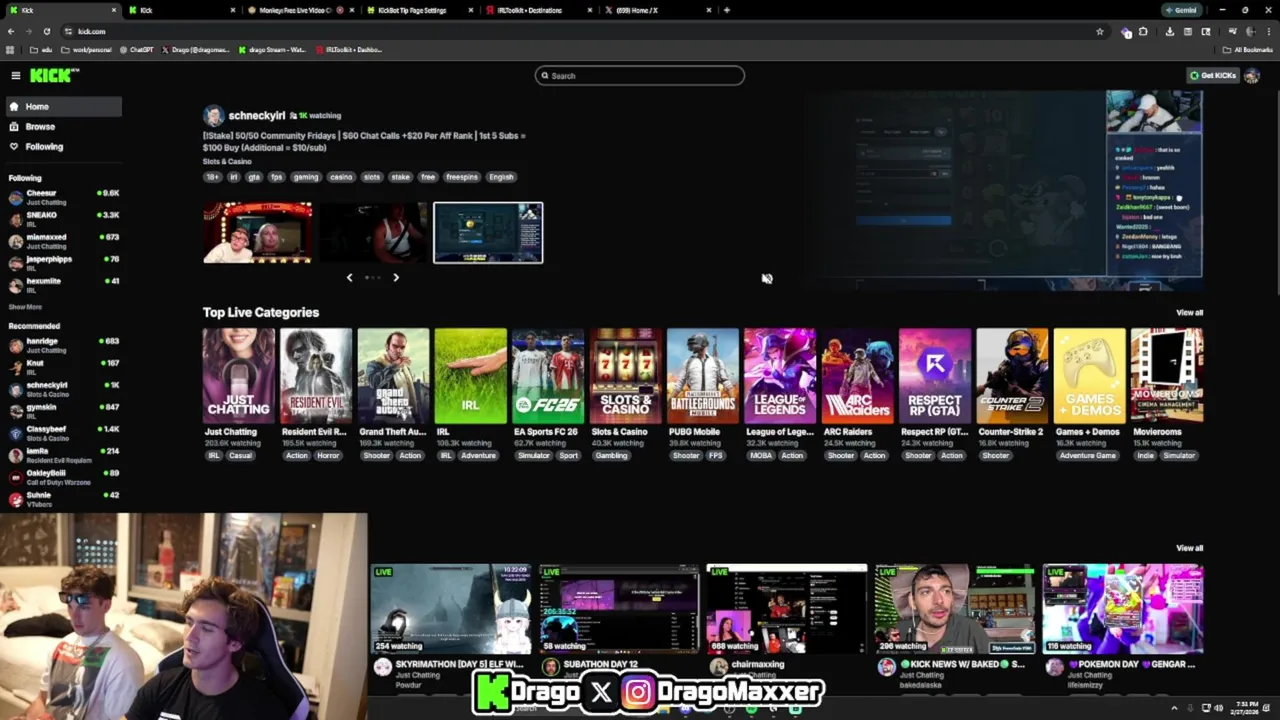Open the Slots & Casino category card
The height and width of the screenshot is (720, 1280).
(625, 376)
